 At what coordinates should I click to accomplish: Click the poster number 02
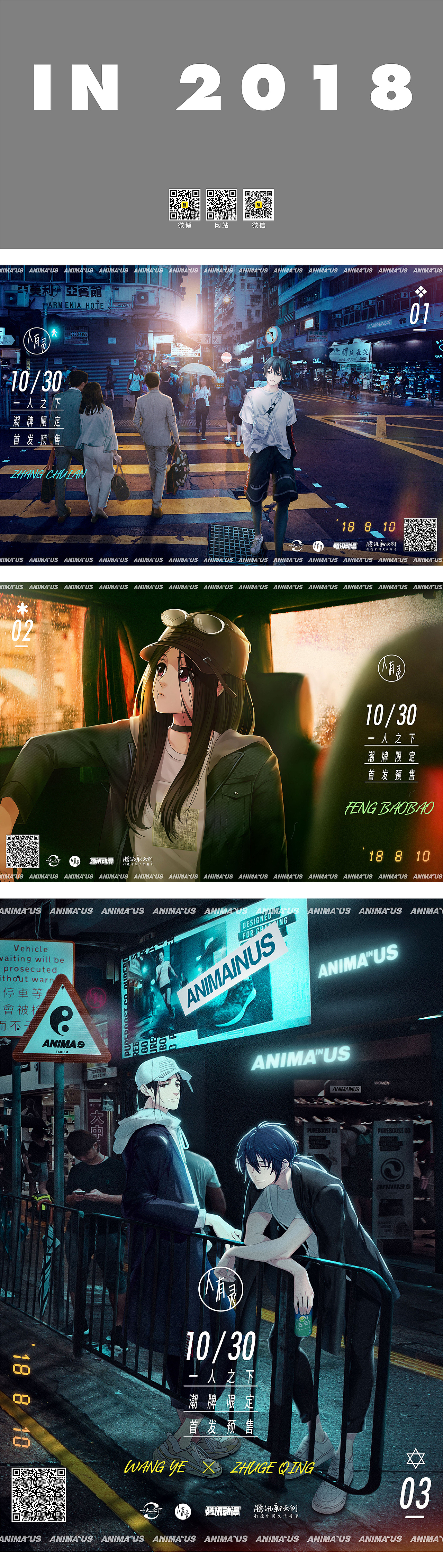click(x=22, y=631)
